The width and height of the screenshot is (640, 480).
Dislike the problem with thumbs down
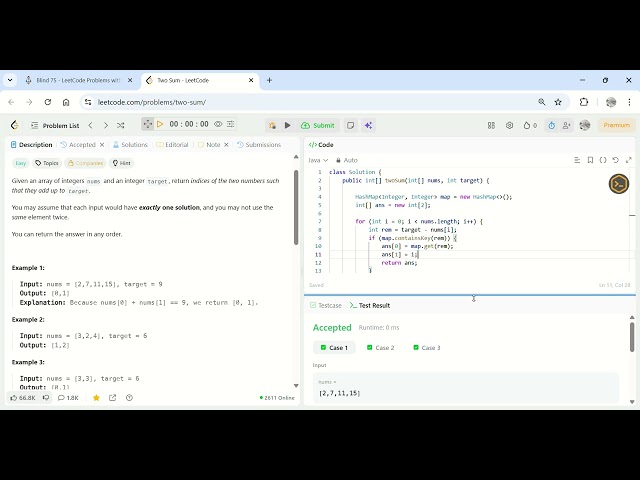(x=46, y=398)
